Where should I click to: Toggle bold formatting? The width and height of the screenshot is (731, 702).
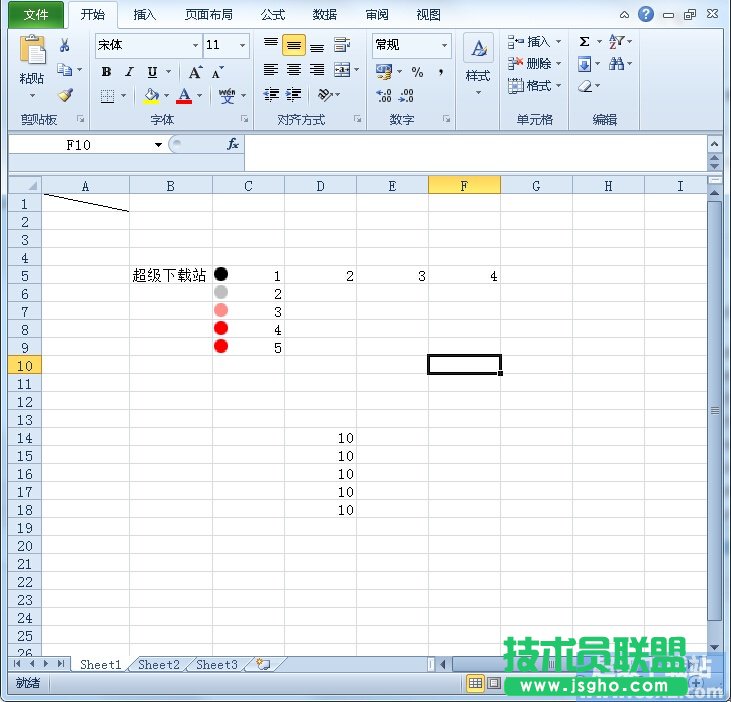pos(106,72)
